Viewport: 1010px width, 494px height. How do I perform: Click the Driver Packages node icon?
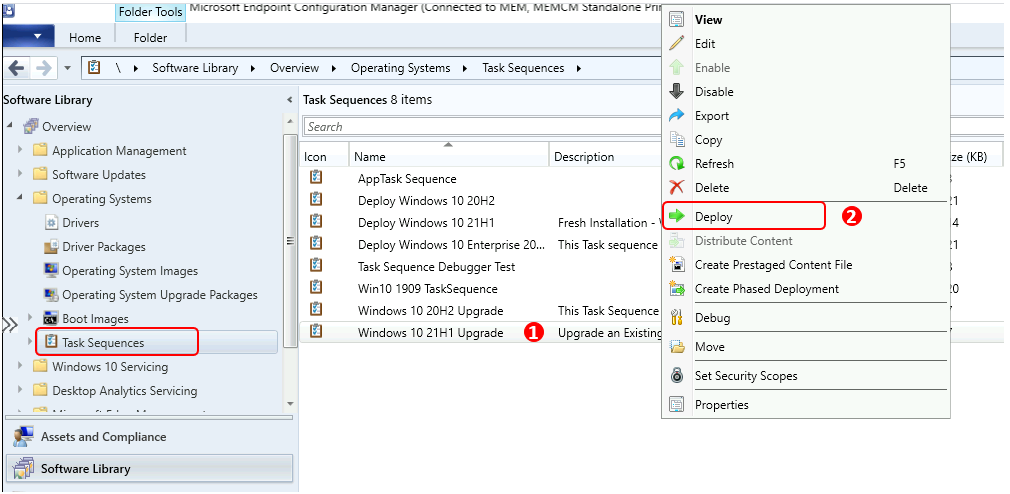(51, 247)
